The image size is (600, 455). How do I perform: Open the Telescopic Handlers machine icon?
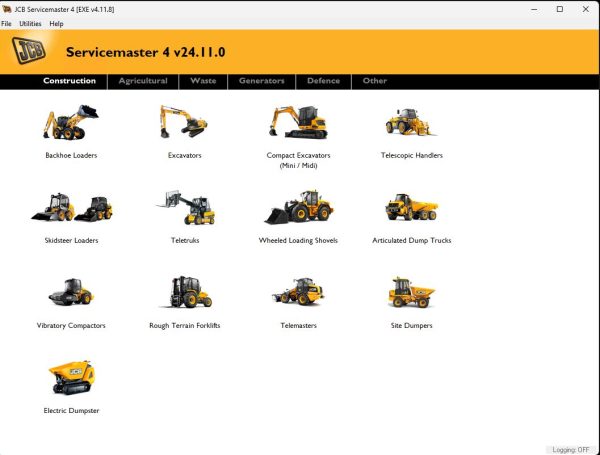tap(411, 122)
